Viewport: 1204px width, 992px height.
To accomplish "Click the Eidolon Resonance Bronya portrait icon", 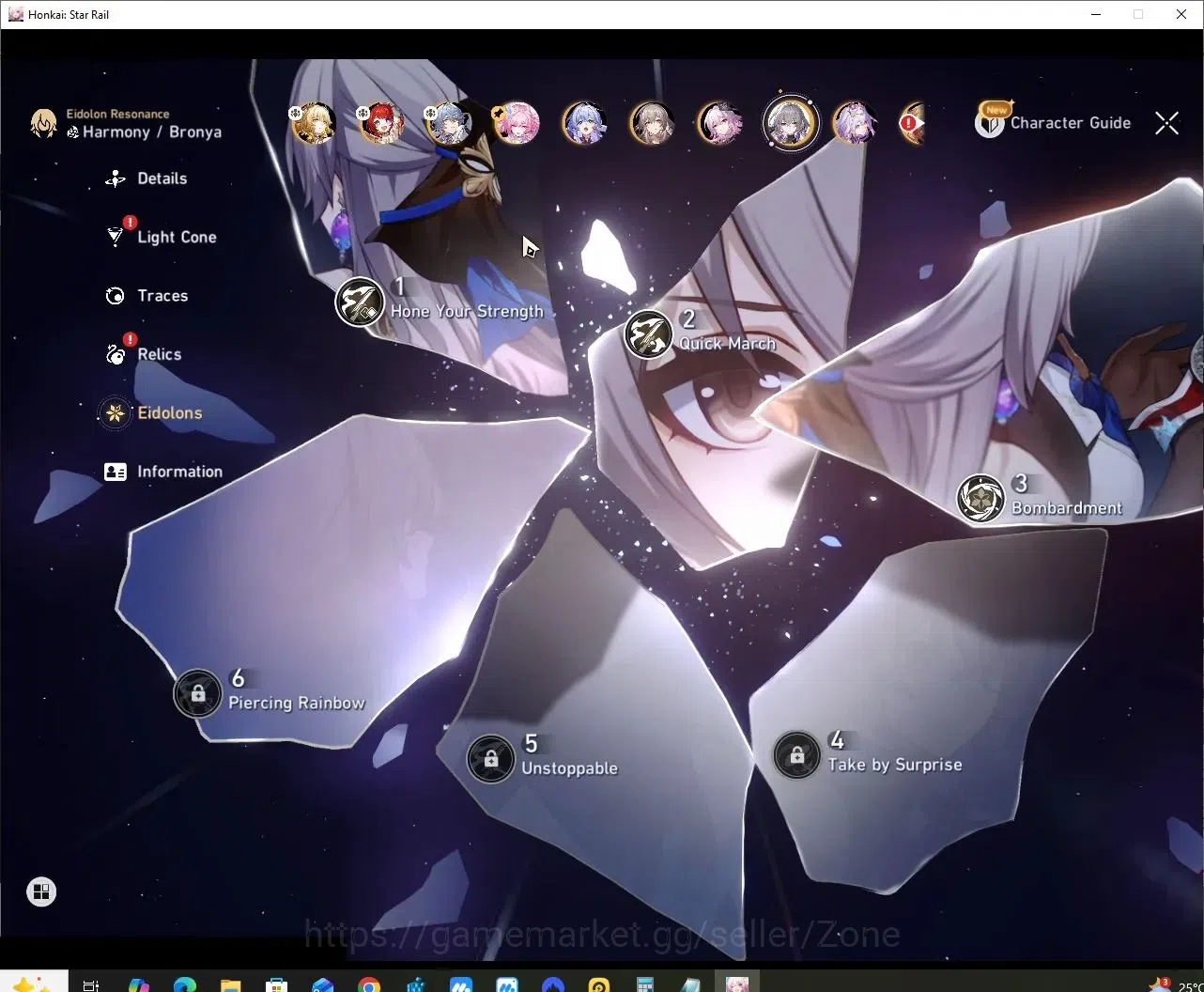I will [x=43, y=123].
